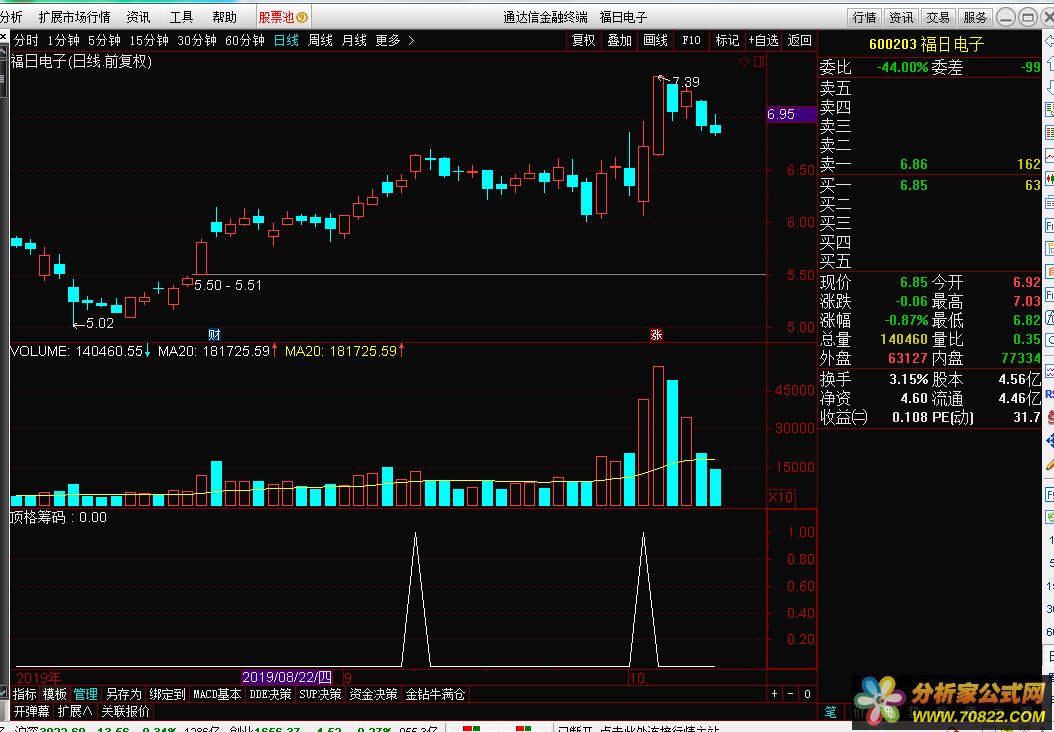Click the 5.02 low price label

coord(99,323)
